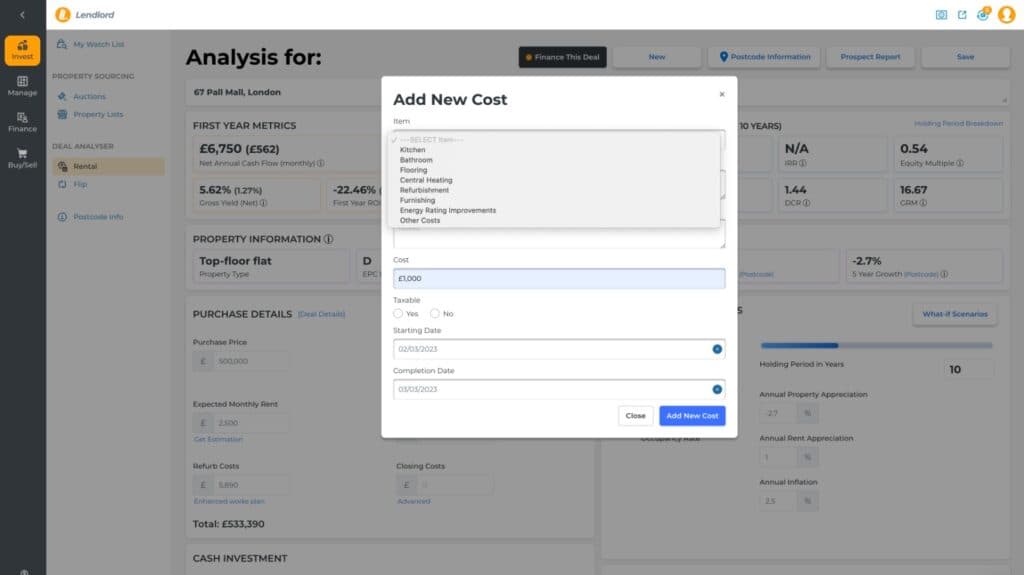Click Holding Period in Years field
1024x575 pixels.
pos(968,370)
